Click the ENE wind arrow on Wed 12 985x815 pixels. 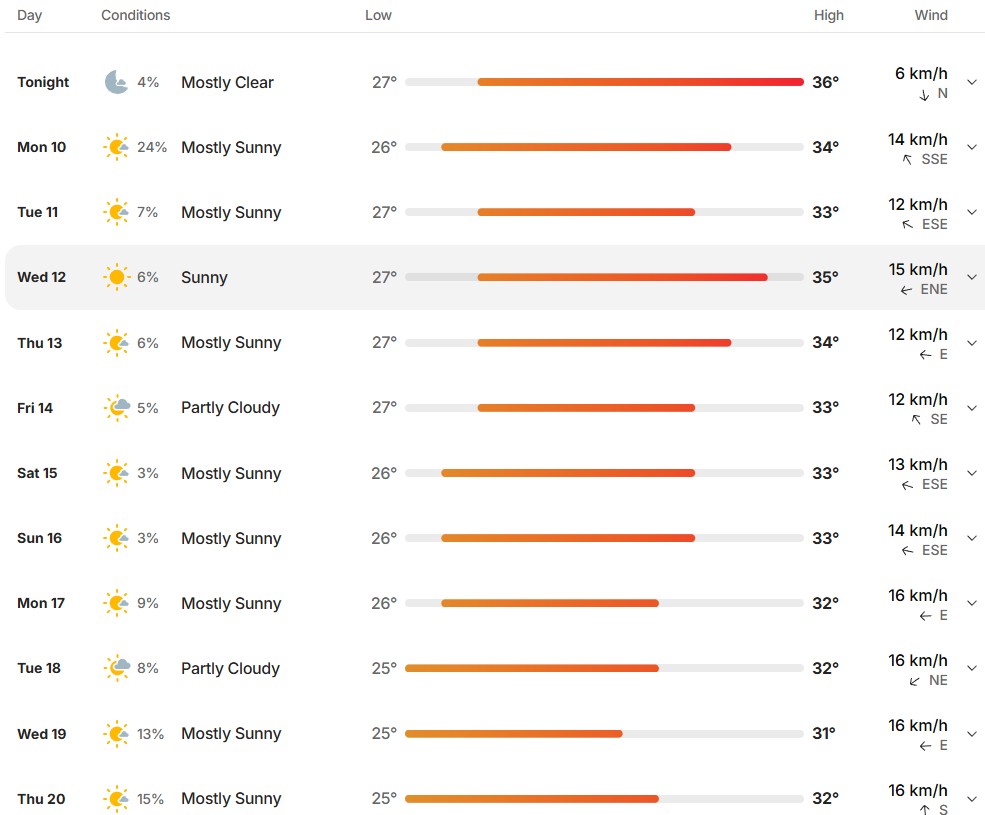tap(906, 290)
